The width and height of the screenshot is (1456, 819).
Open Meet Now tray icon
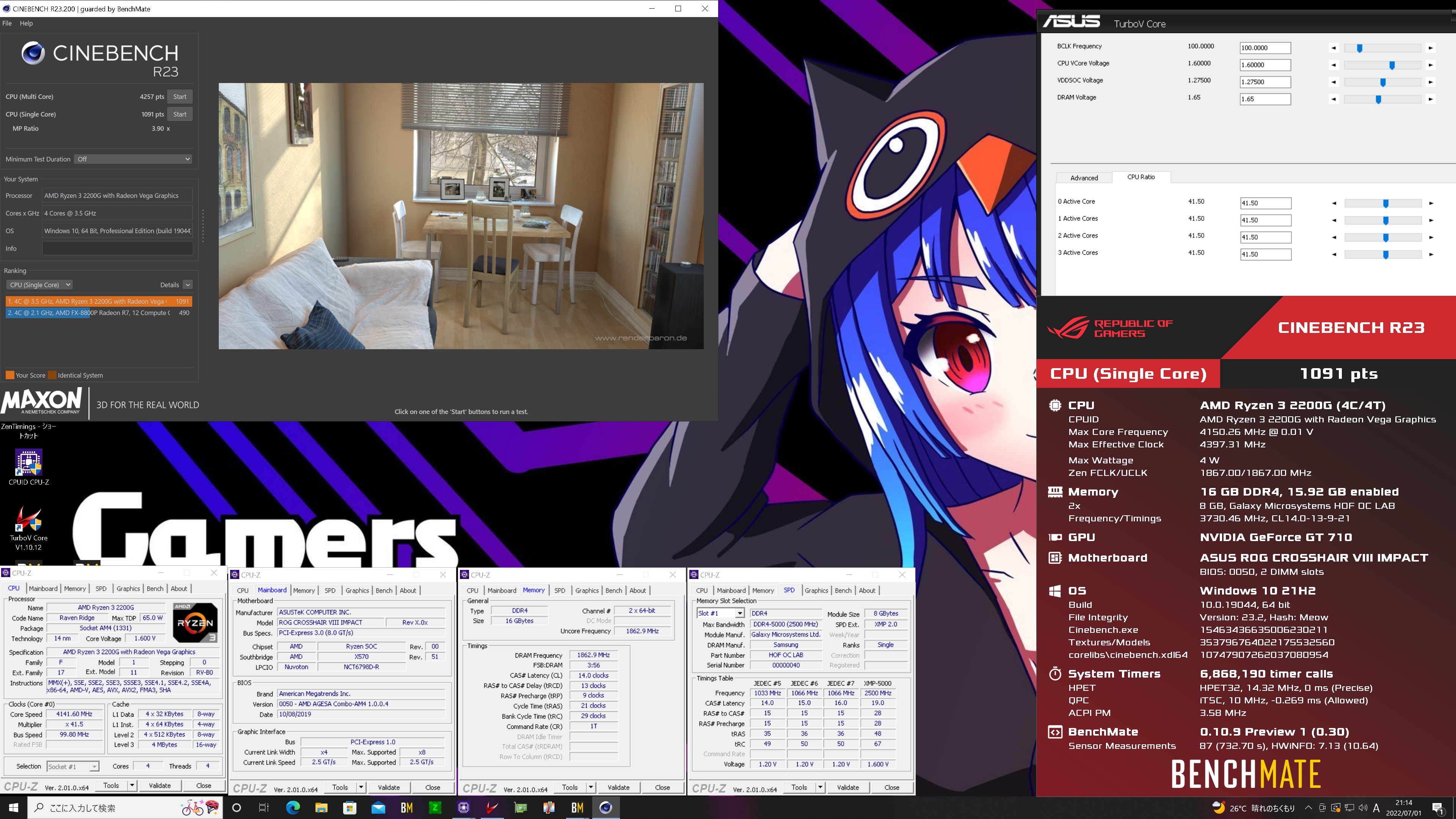[1322, 808]
